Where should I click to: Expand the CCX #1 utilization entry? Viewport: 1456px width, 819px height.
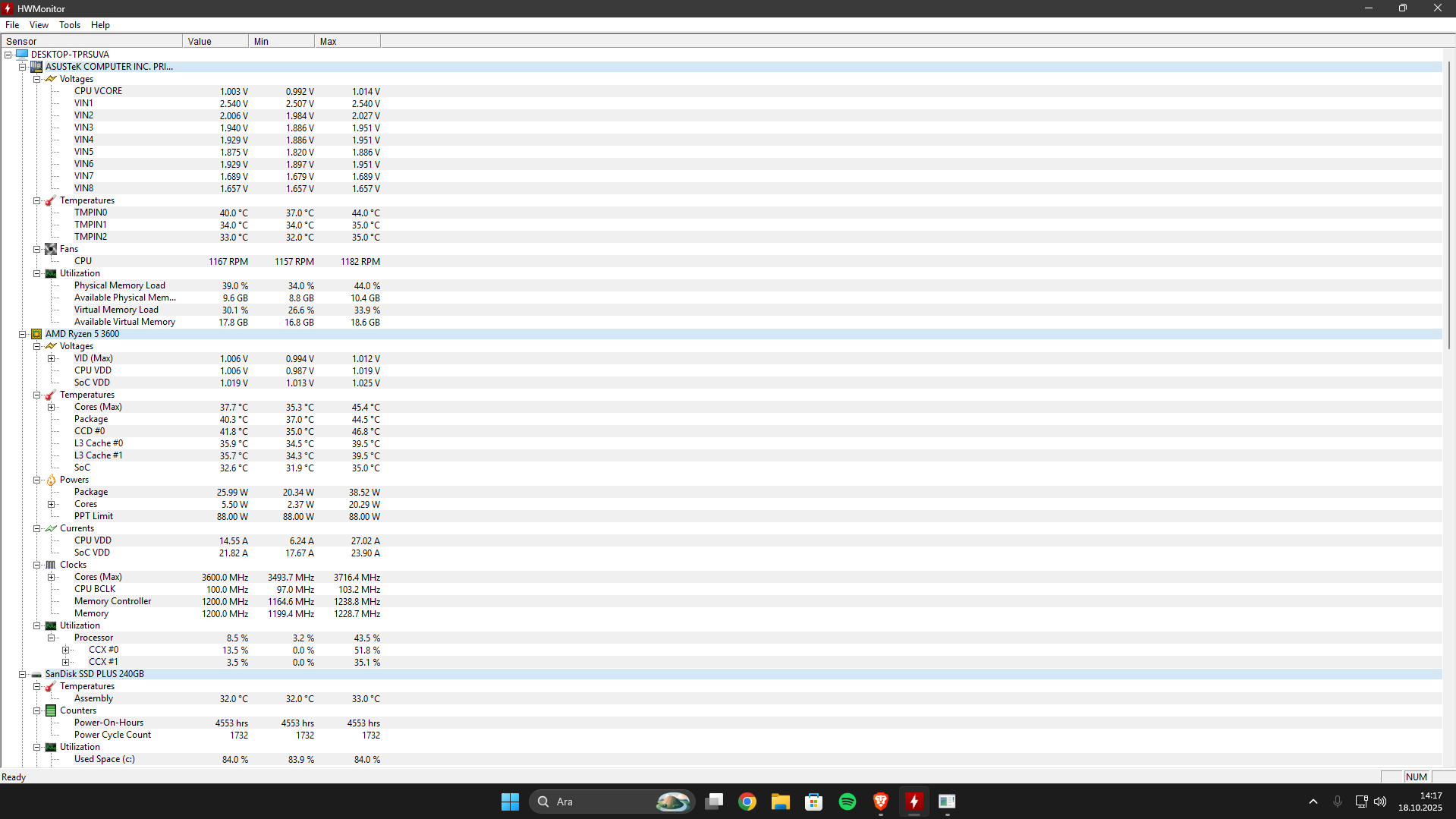point(66,662)
